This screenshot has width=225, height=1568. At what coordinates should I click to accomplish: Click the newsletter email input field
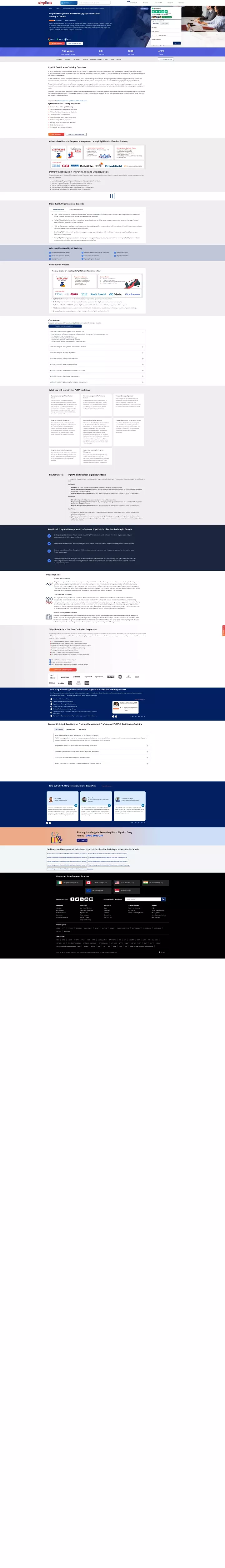pyautogui.click(x=143, y=899)
